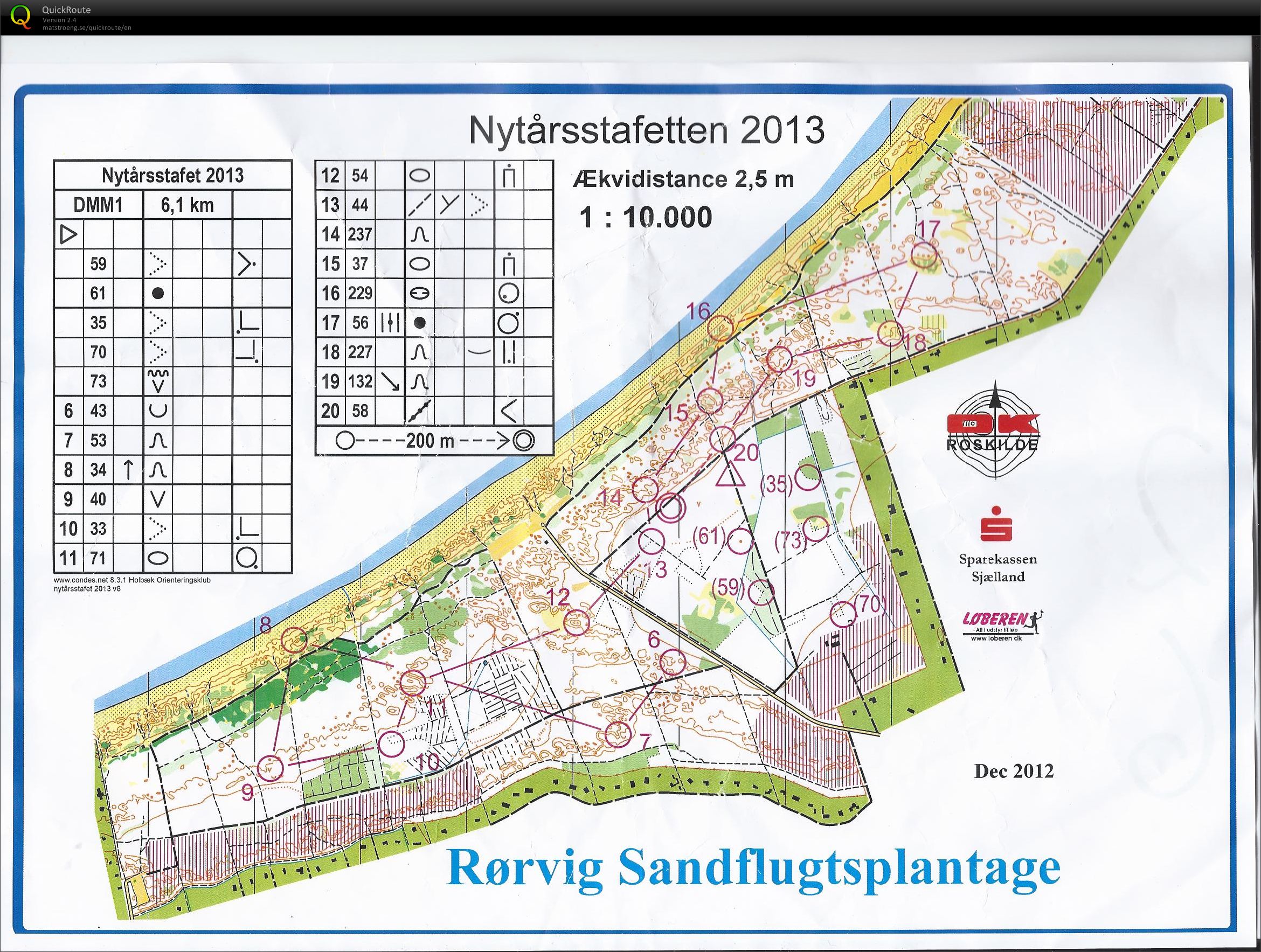The width and height of the screenshot is (1261, 952).
Task: Click the circle for control (35)
Action: [x=808, y=478]
